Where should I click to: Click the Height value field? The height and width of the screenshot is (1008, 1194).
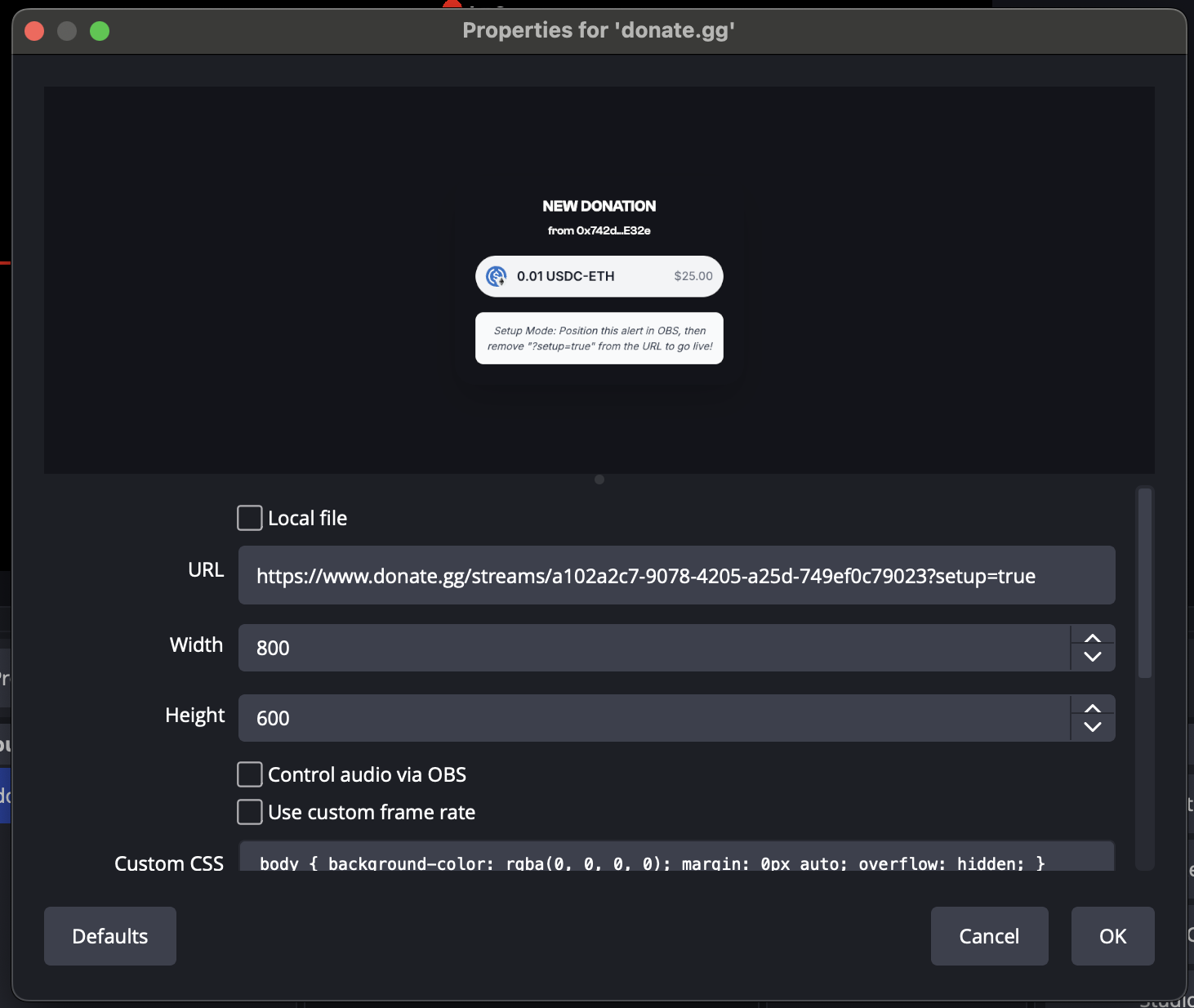pos(654,718)
